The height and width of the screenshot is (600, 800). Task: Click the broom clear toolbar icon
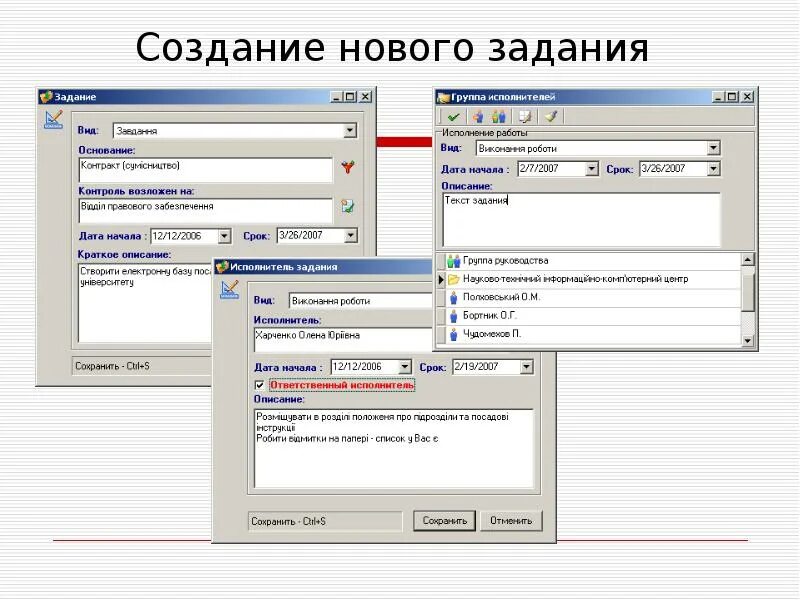tap(551, 116)
